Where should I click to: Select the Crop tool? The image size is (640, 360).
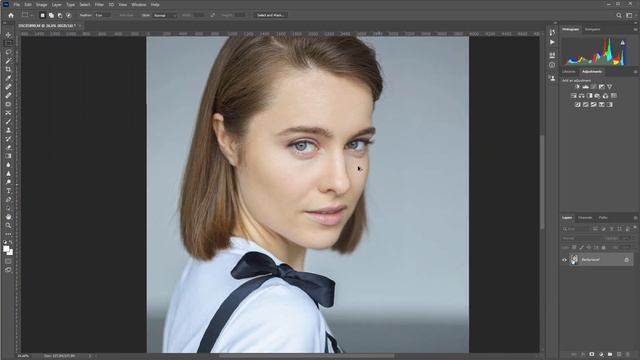tap(8, 69)
